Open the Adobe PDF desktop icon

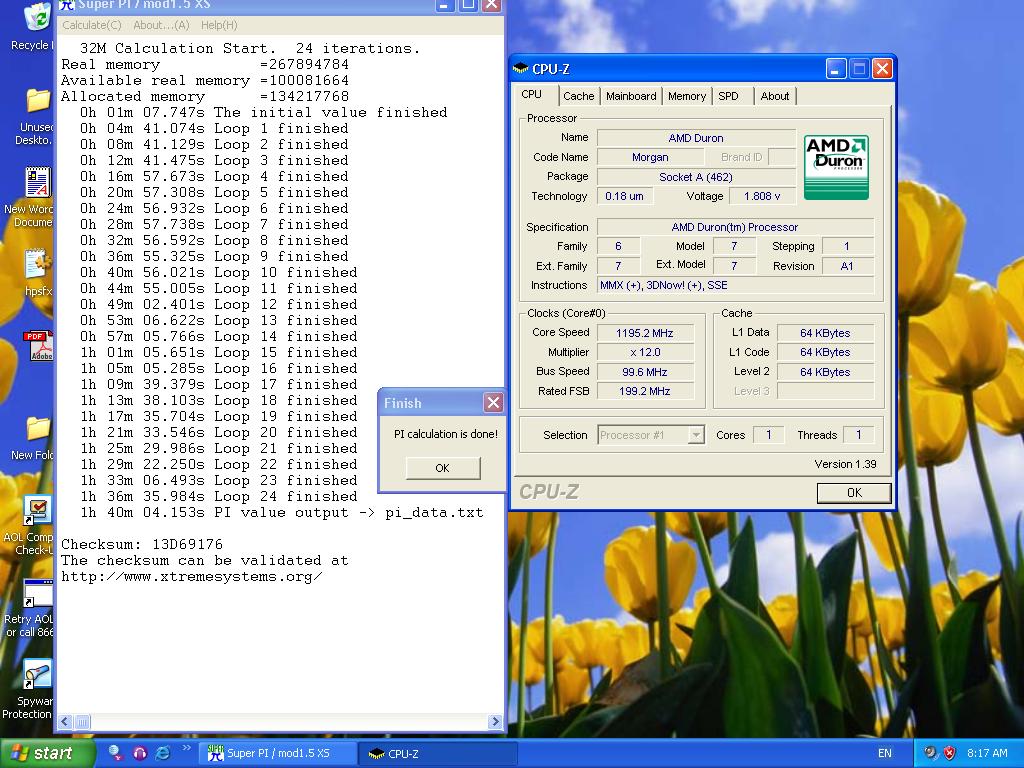39,345
